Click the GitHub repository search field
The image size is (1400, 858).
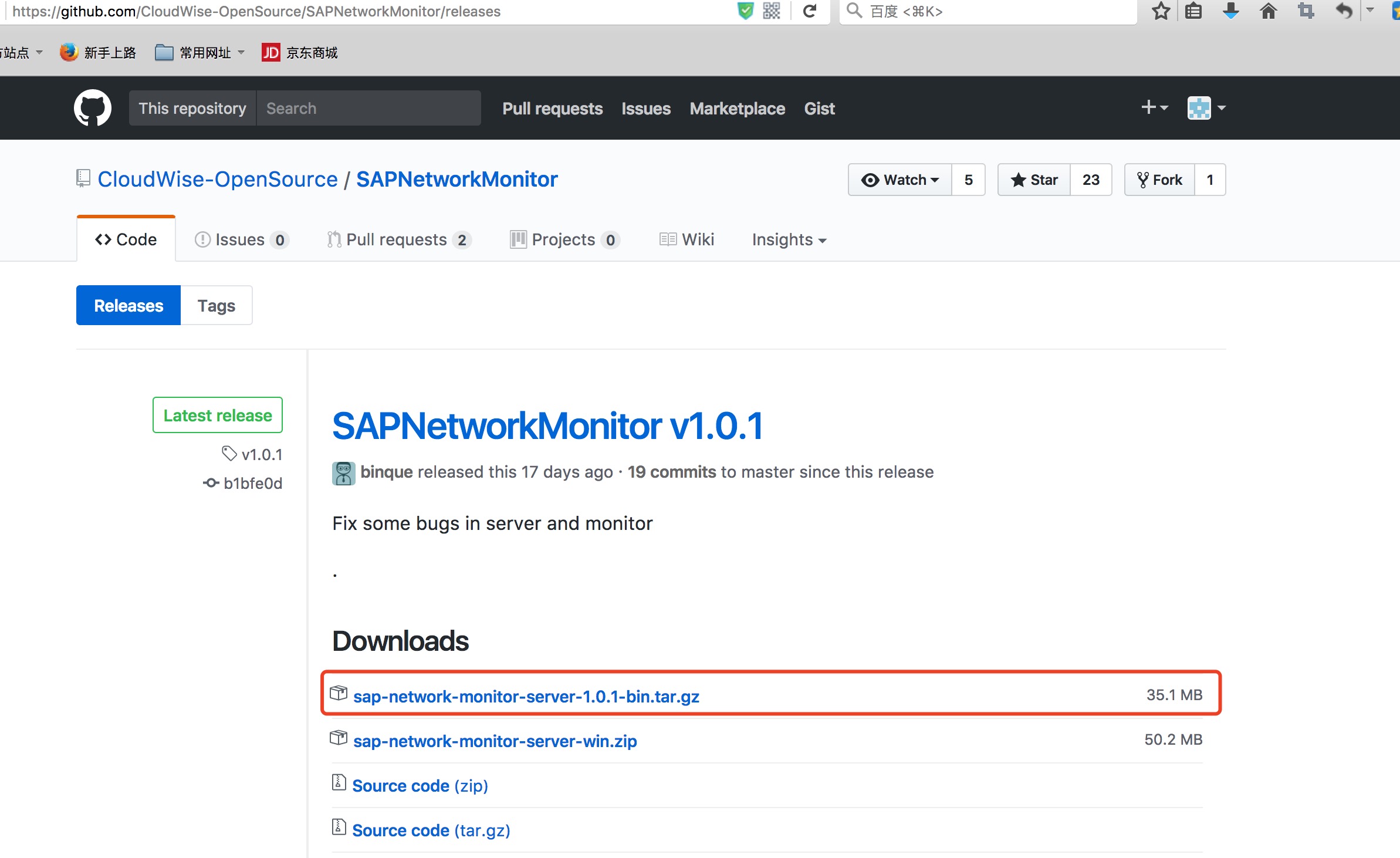(x=368, y=108)
